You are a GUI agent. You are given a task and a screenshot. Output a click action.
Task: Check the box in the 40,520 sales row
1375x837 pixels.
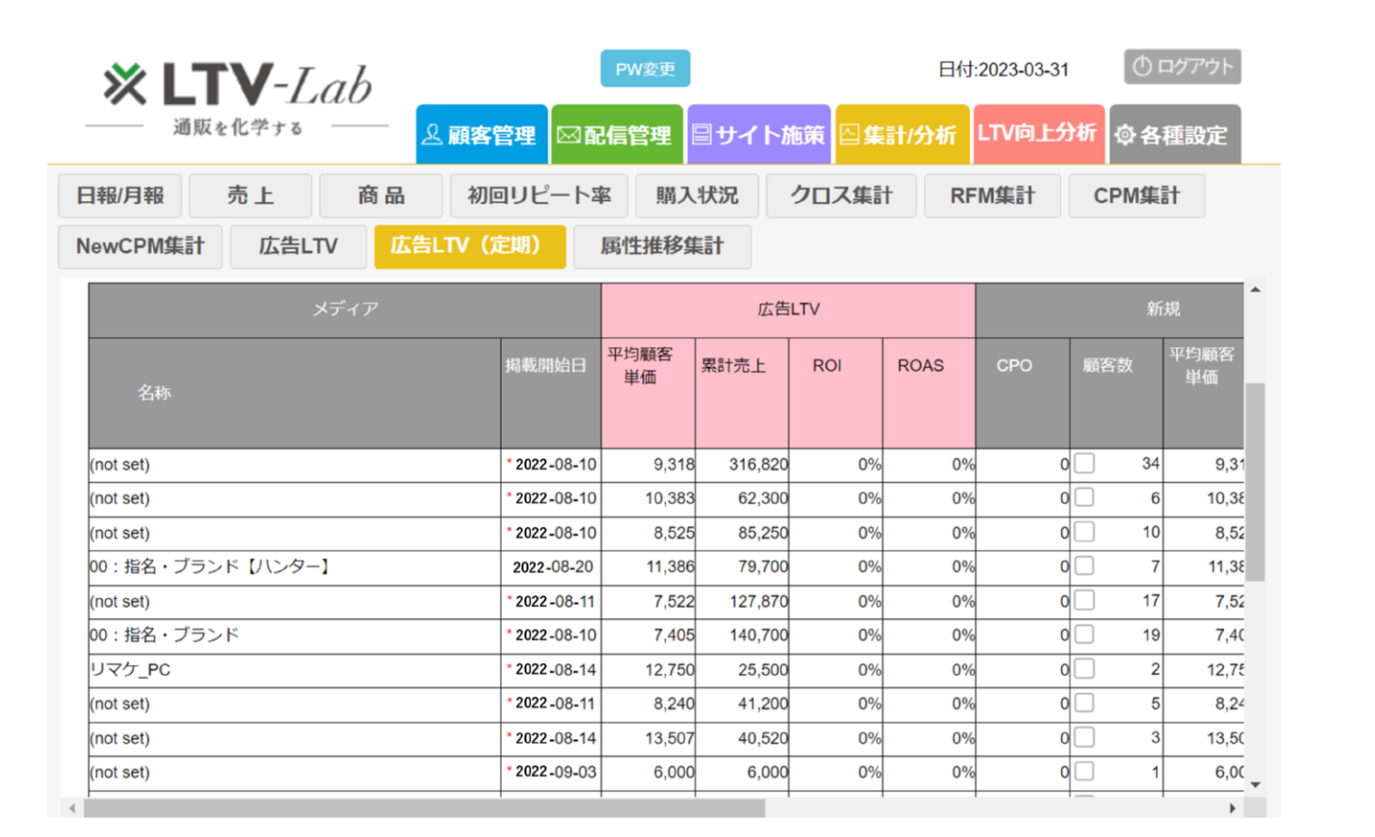point(1084,738)
